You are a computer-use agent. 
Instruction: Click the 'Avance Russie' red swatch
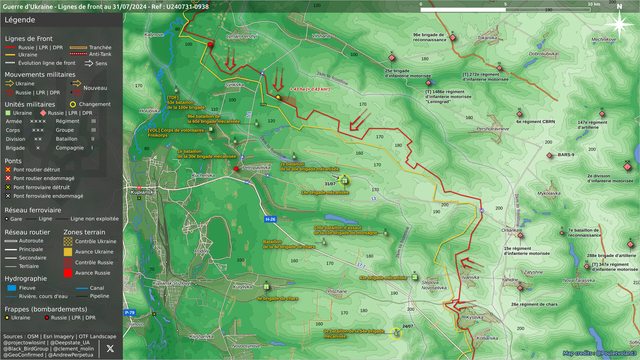point(68,273)
